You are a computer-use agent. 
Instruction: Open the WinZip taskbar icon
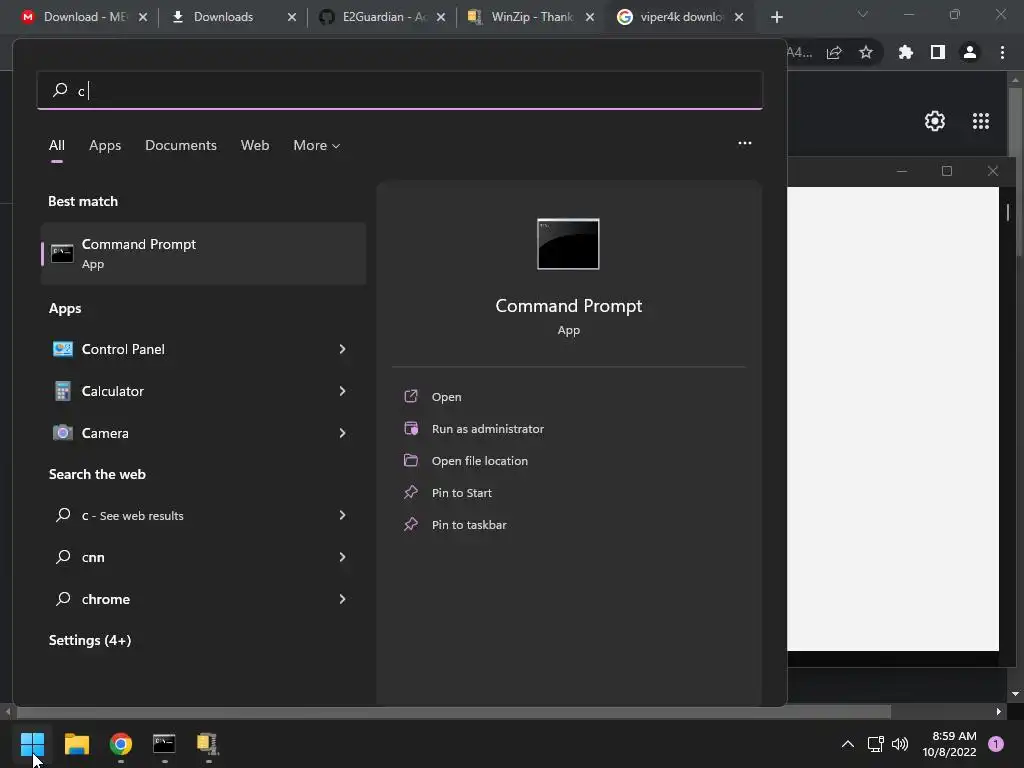point(208,743)
